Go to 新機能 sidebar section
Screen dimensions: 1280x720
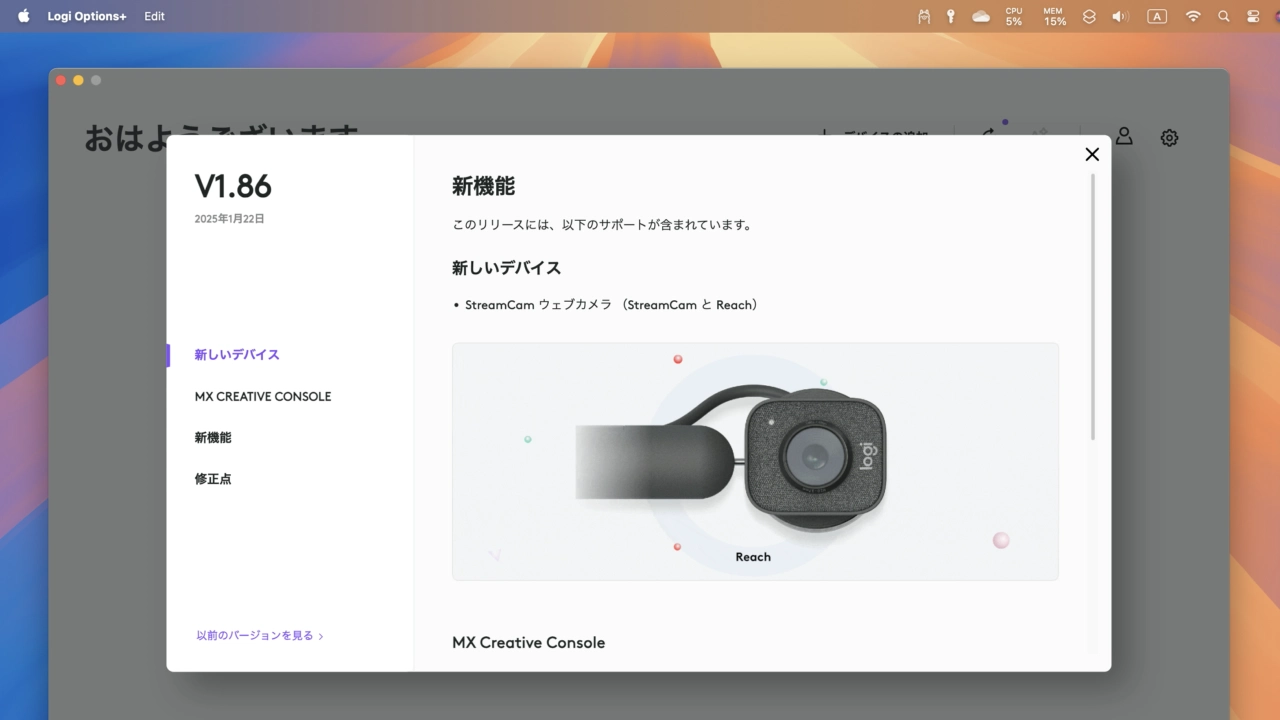(x=213, y=438)
